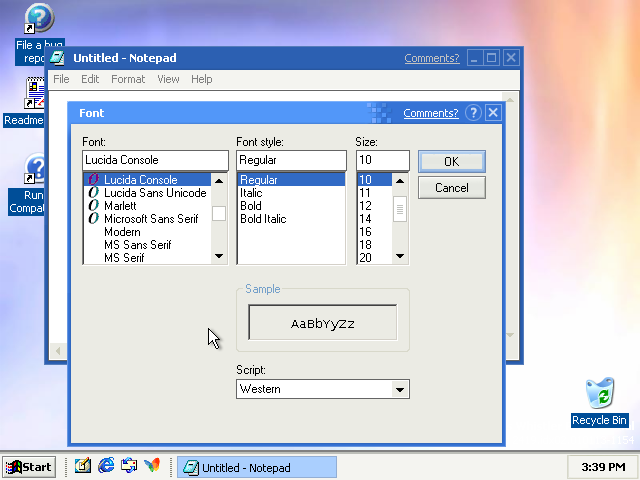The width and height of the screenshot is (640, 480).
Task: Select the Readme desktop shortcut icon
Action: tap(35, 93)
